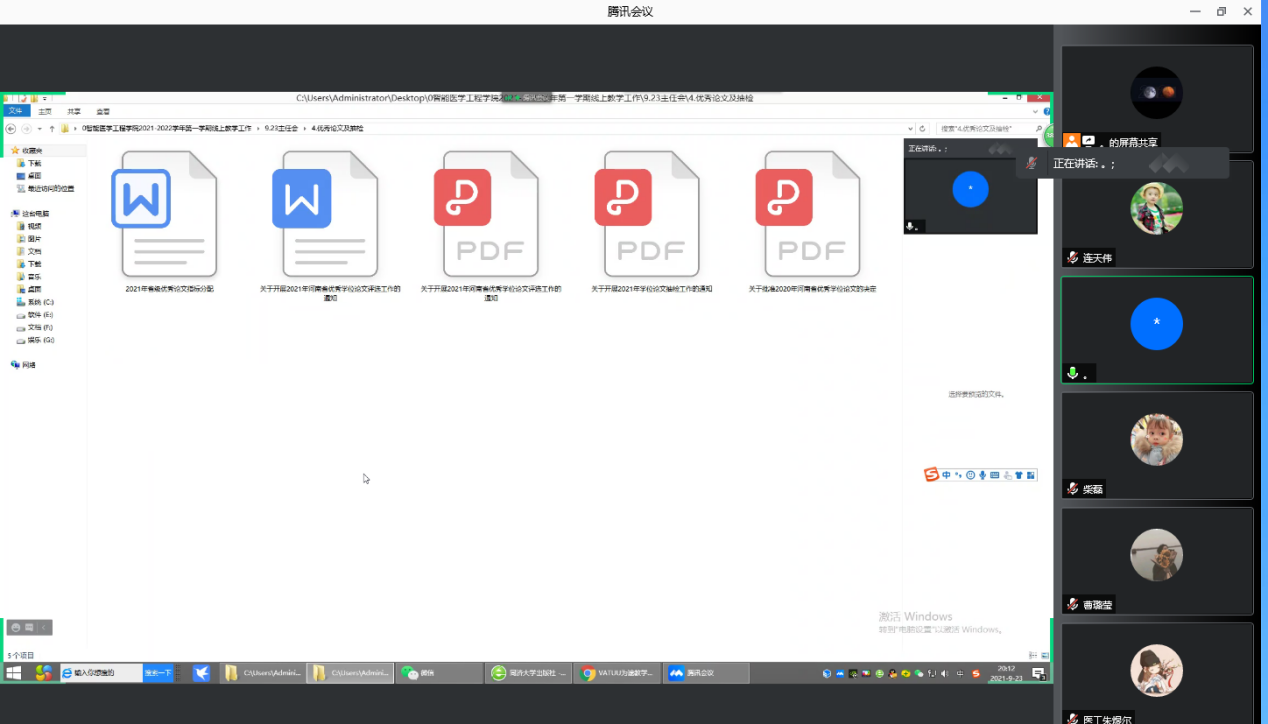Click the Windows Start button

14,673
